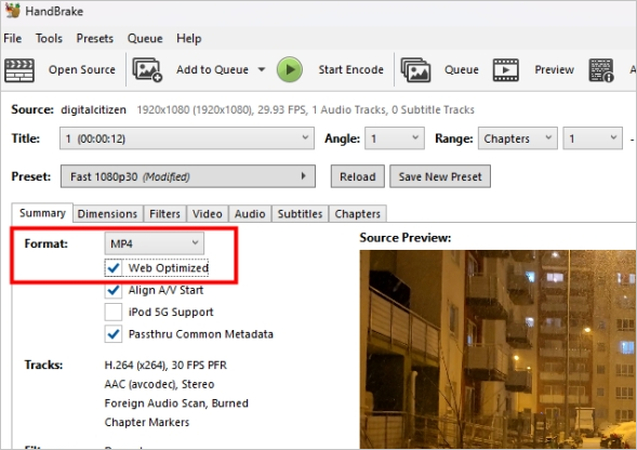Click the 1920x1080 source info text

[x=306, y=110]
